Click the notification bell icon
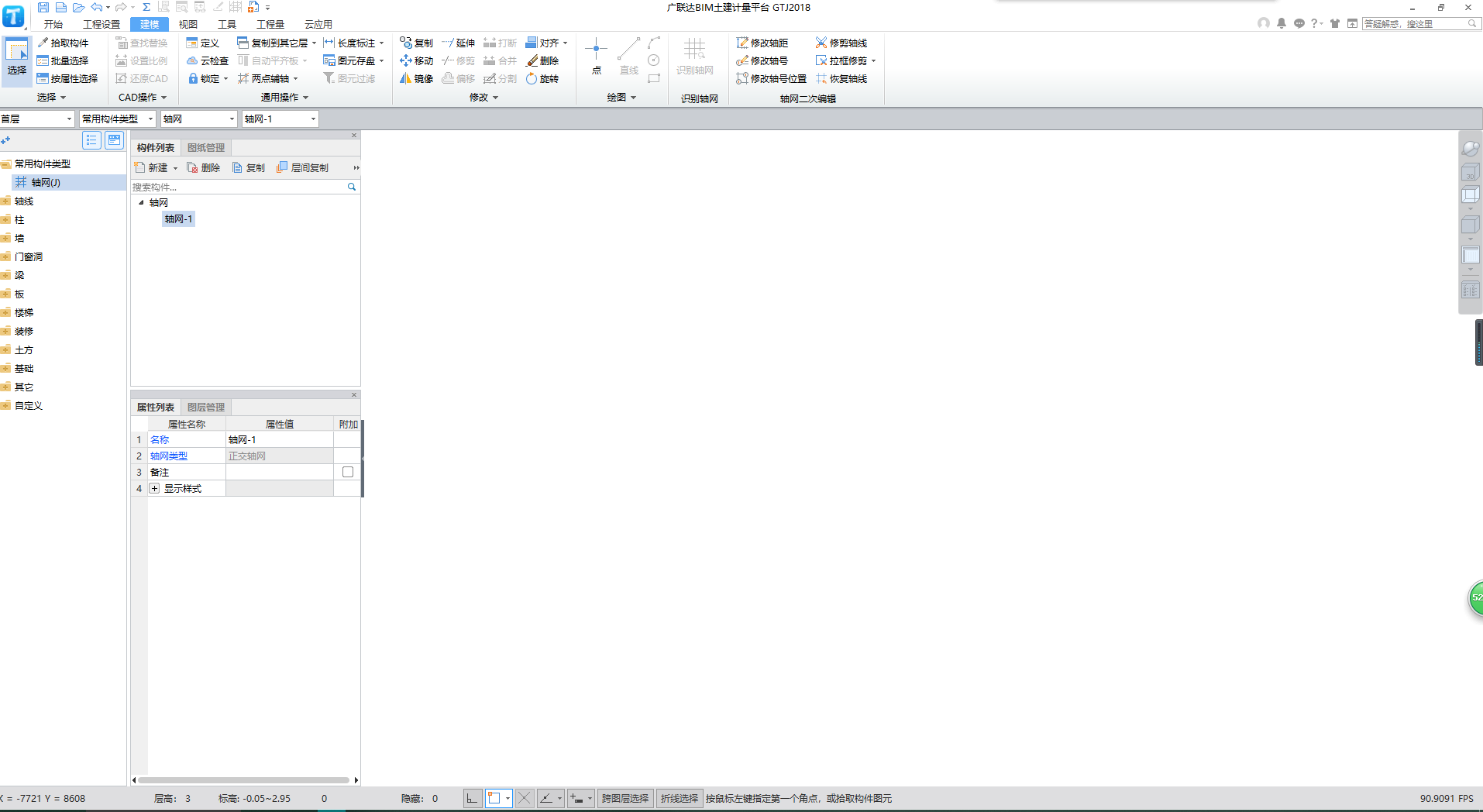Viewport: 1483px width, 812px height. point(1282,23)
